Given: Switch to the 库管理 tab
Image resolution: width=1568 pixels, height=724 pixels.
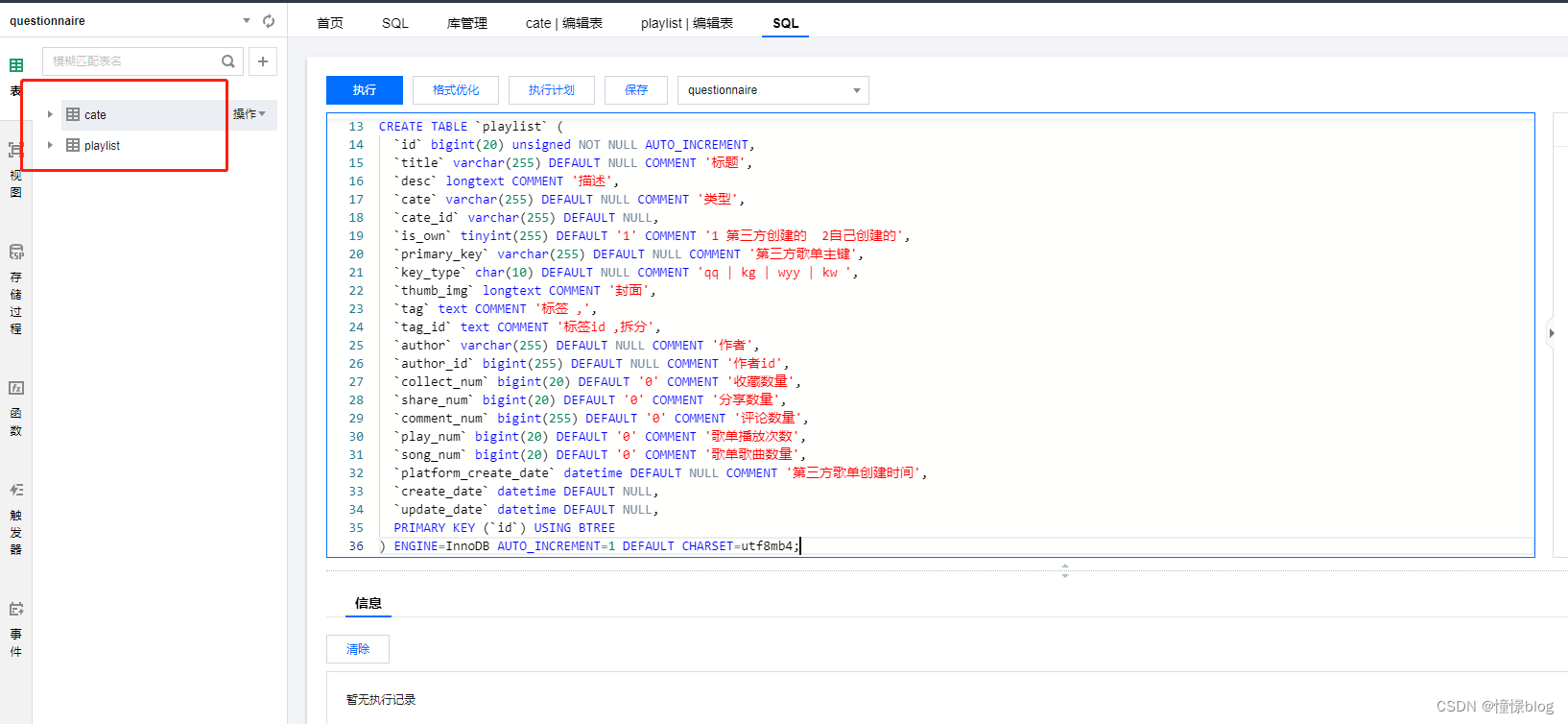Looking at the screenshot, I should (x=467, y=23).
